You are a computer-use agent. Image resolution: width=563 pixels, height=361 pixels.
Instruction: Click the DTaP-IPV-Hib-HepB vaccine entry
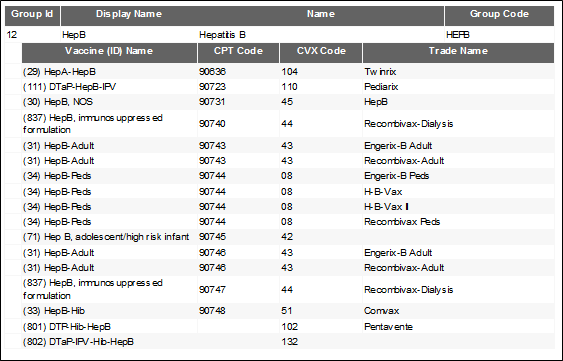pos(78,342)
